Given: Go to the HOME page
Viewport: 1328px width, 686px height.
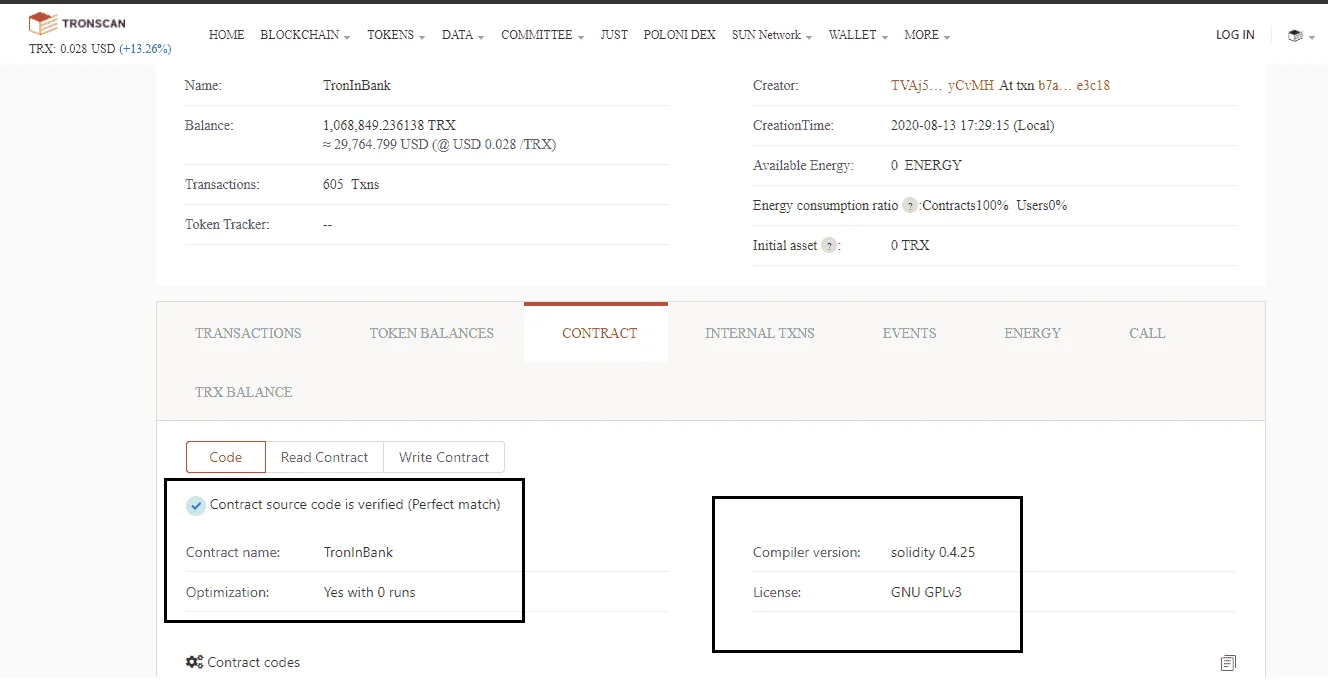Looking at the screenshot, I should pyautogui.click(x=226, y=35).
